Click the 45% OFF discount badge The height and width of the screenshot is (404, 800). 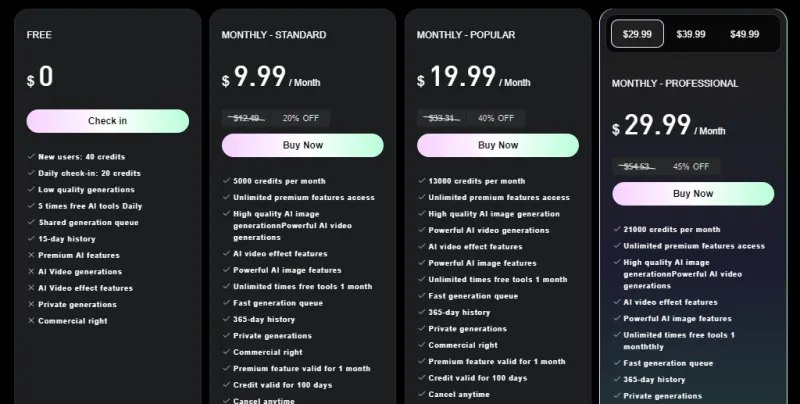coord(691,166)
